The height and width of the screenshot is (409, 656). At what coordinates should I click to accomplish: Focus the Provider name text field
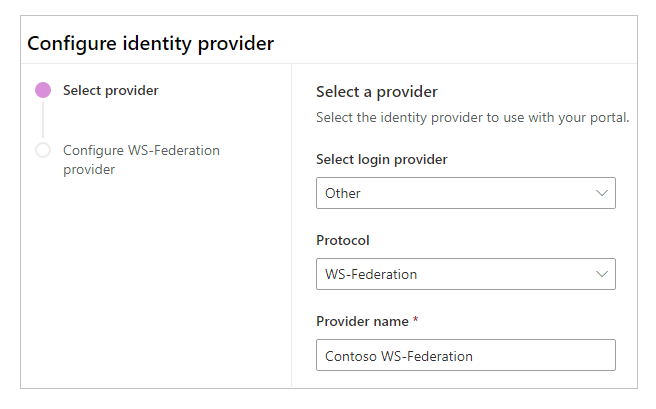[x=465, y=355]
